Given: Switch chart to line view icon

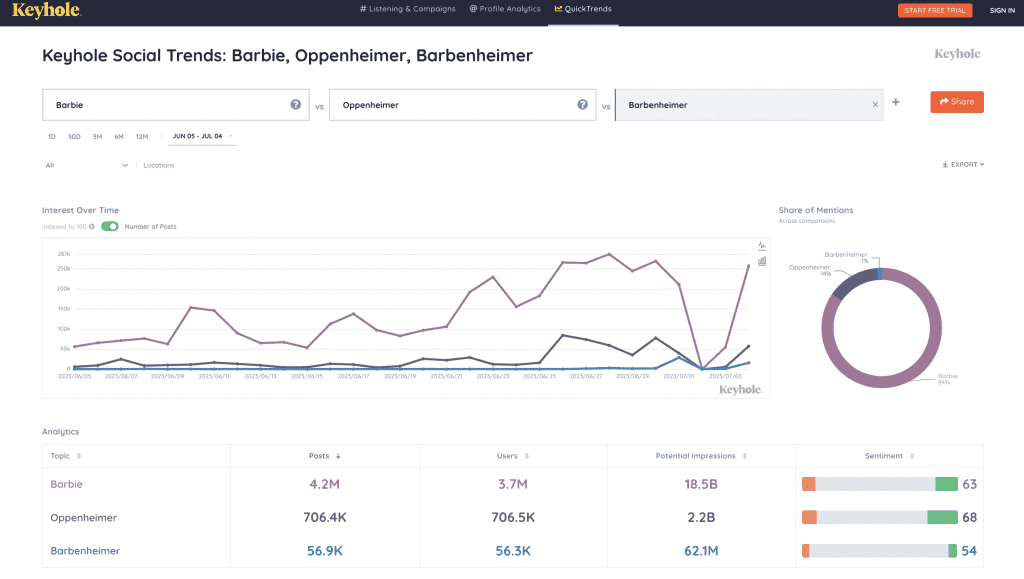Looking at the screenshot, I should [762, 246].
